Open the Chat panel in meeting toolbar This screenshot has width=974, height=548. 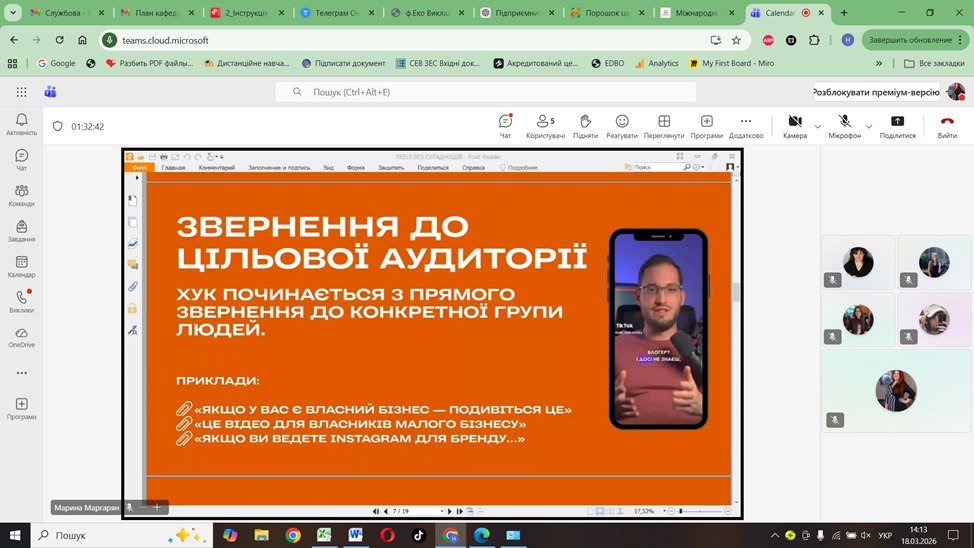tap(505, 125)
